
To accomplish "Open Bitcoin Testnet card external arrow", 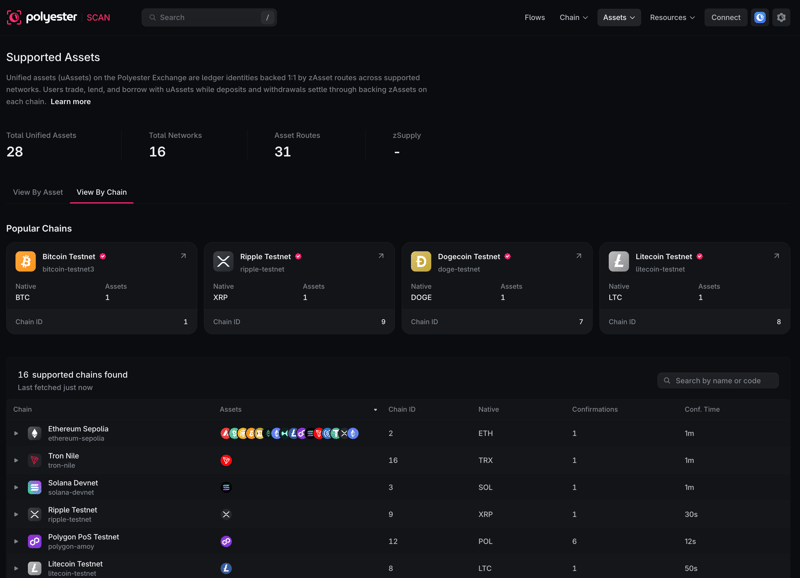I will 183,256.
